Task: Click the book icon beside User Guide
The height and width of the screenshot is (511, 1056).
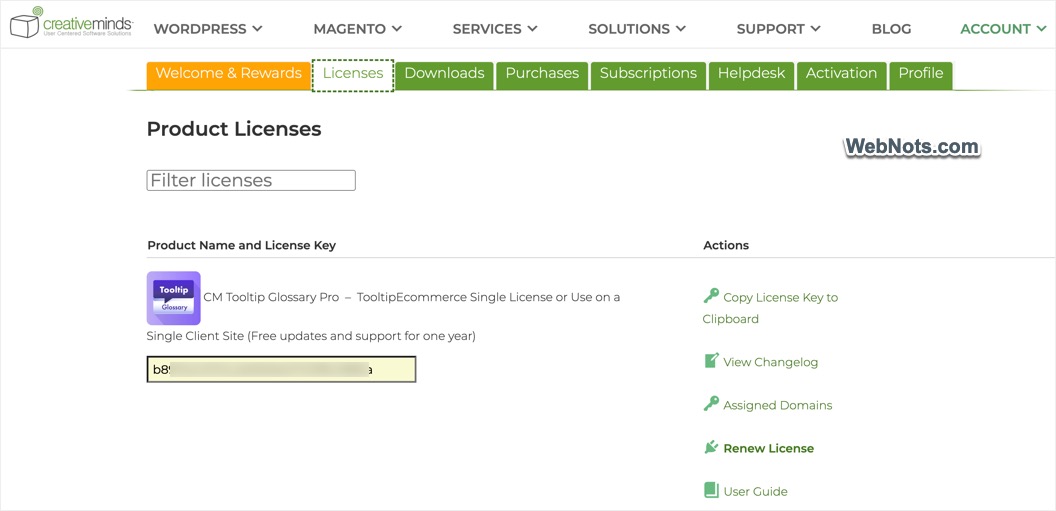Action: coord(711,490)
